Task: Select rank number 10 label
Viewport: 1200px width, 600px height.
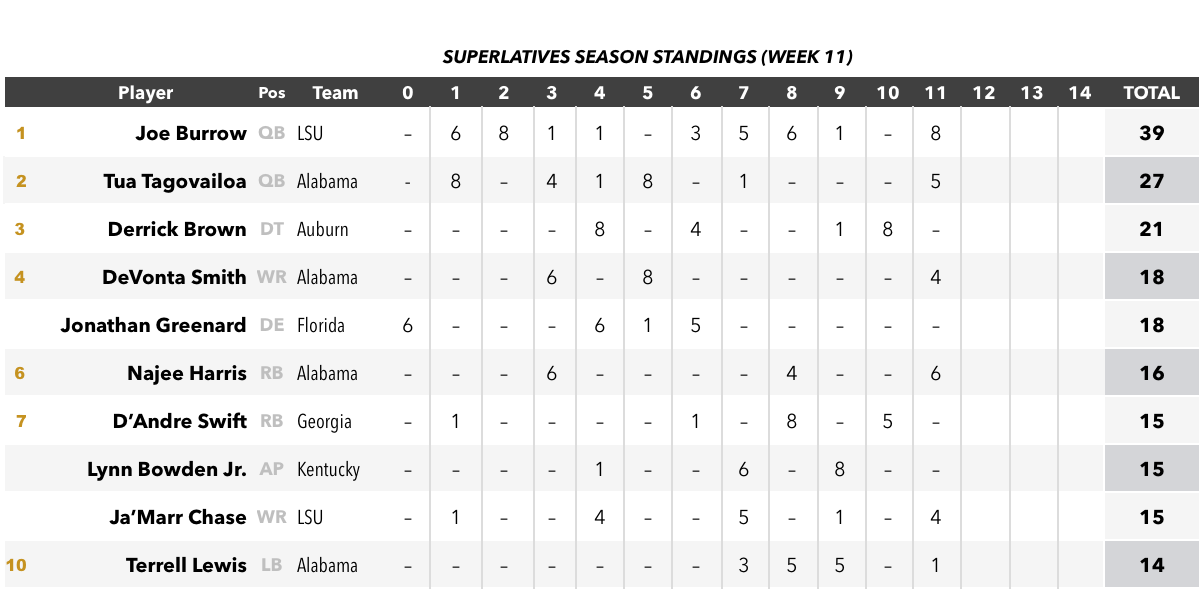Action: coord(16,565)
